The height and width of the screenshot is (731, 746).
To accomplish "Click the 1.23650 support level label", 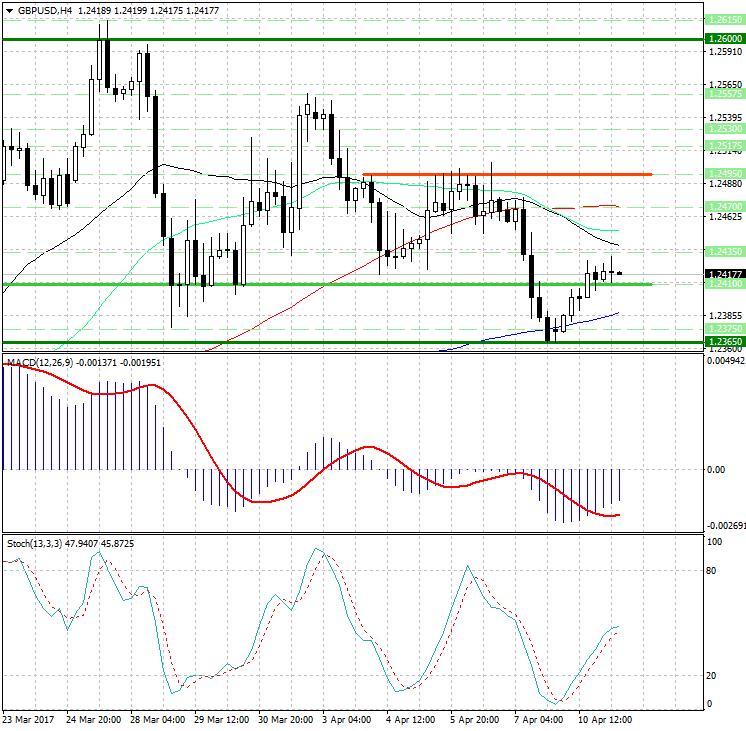I will (x=724, y=342).
